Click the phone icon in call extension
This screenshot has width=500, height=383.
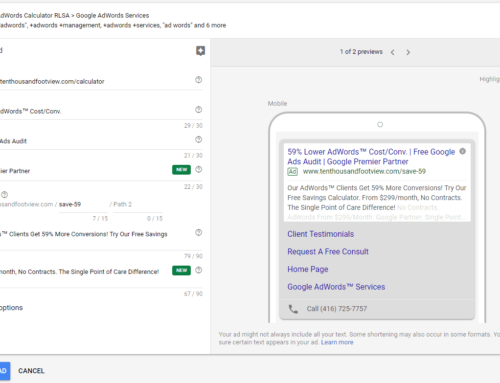click(293, 309)
